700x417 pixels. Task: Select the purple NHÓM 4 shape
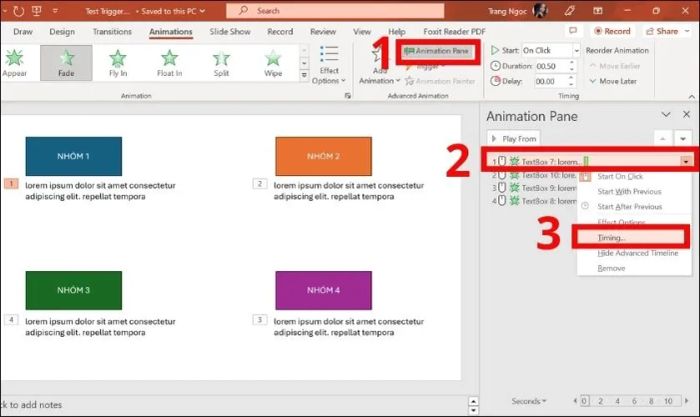pyautogui.click(x=324, y=290)
